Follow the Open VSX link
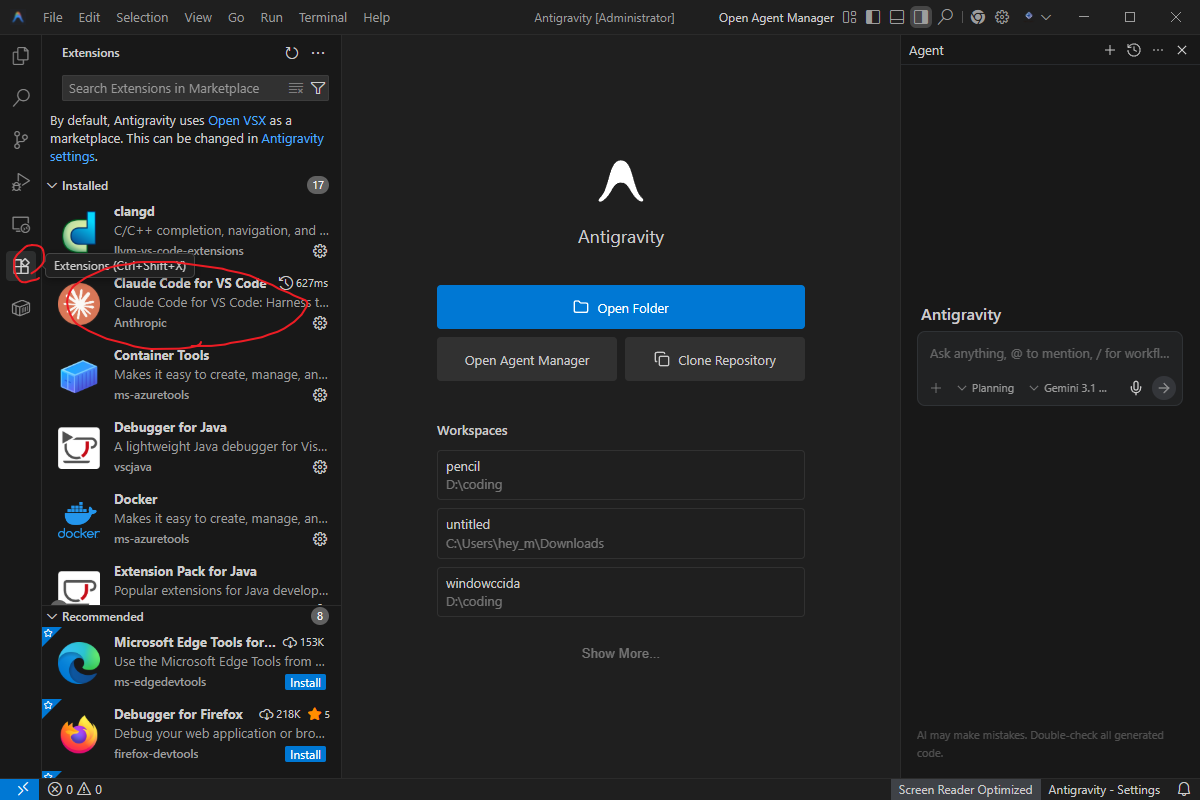This screenshot has height=800, width=1200. click(x=237, y=121)
